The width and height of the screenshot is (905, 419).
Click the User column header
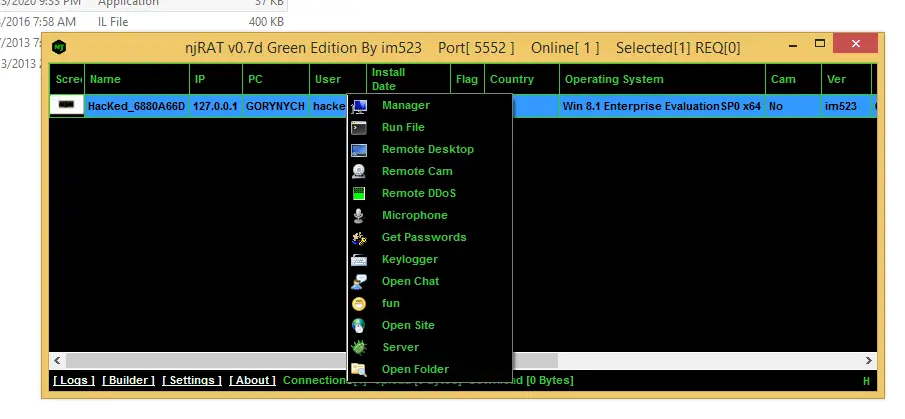[x=338, y=79]
